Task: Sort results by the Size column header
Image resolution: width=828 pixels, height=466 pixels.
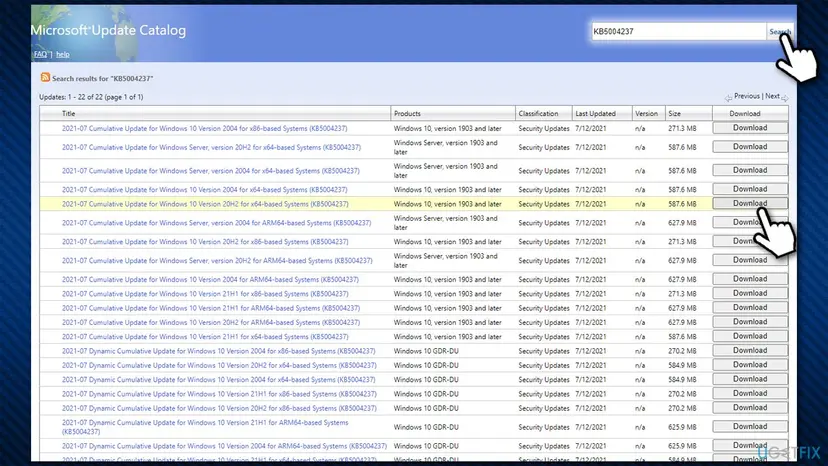Action: pos(674,113)
